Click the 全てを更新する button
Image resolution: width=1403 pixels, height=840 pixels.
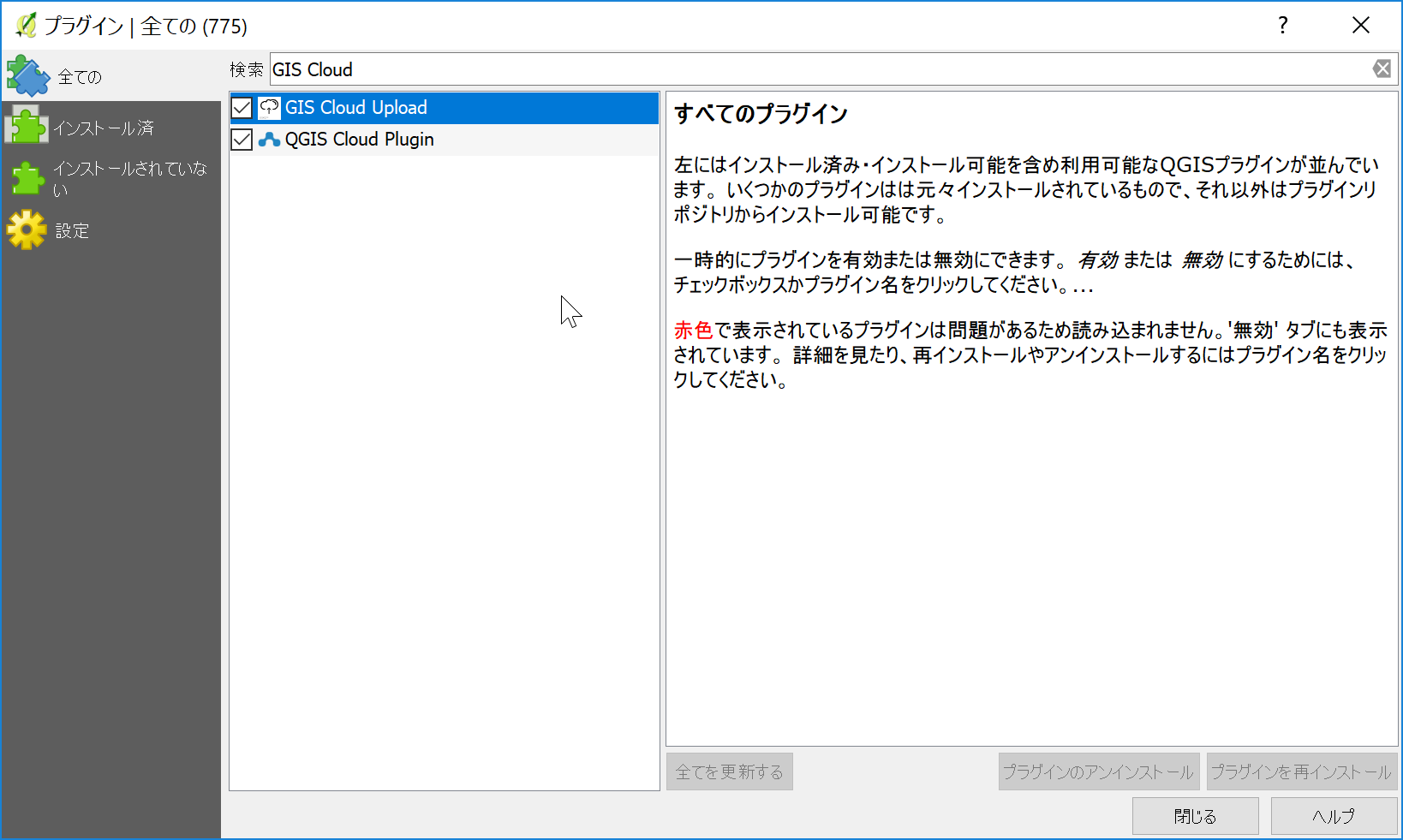click(x=730, y=771)
